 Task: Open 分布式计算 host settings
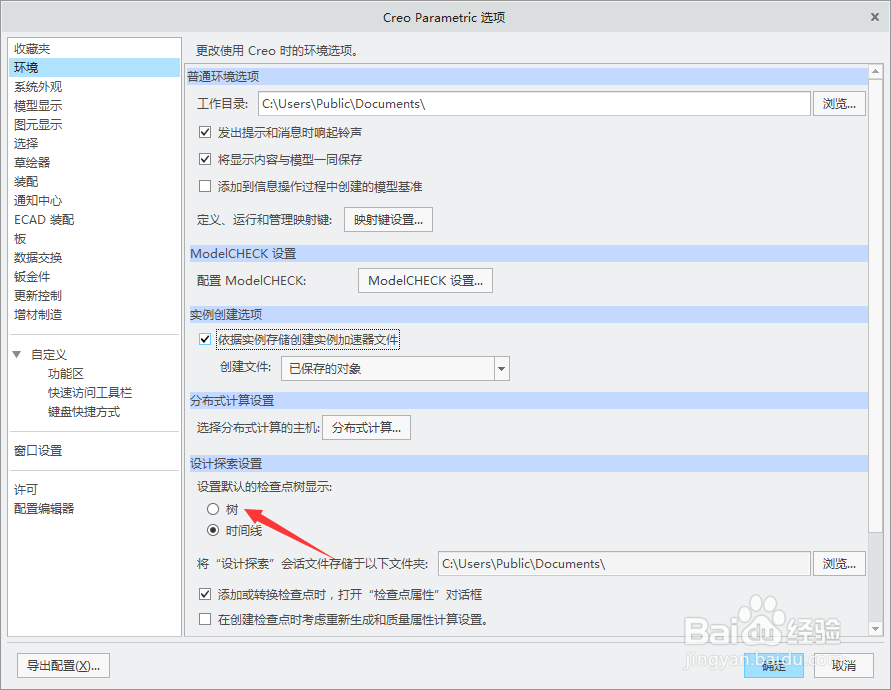(367, 428)
